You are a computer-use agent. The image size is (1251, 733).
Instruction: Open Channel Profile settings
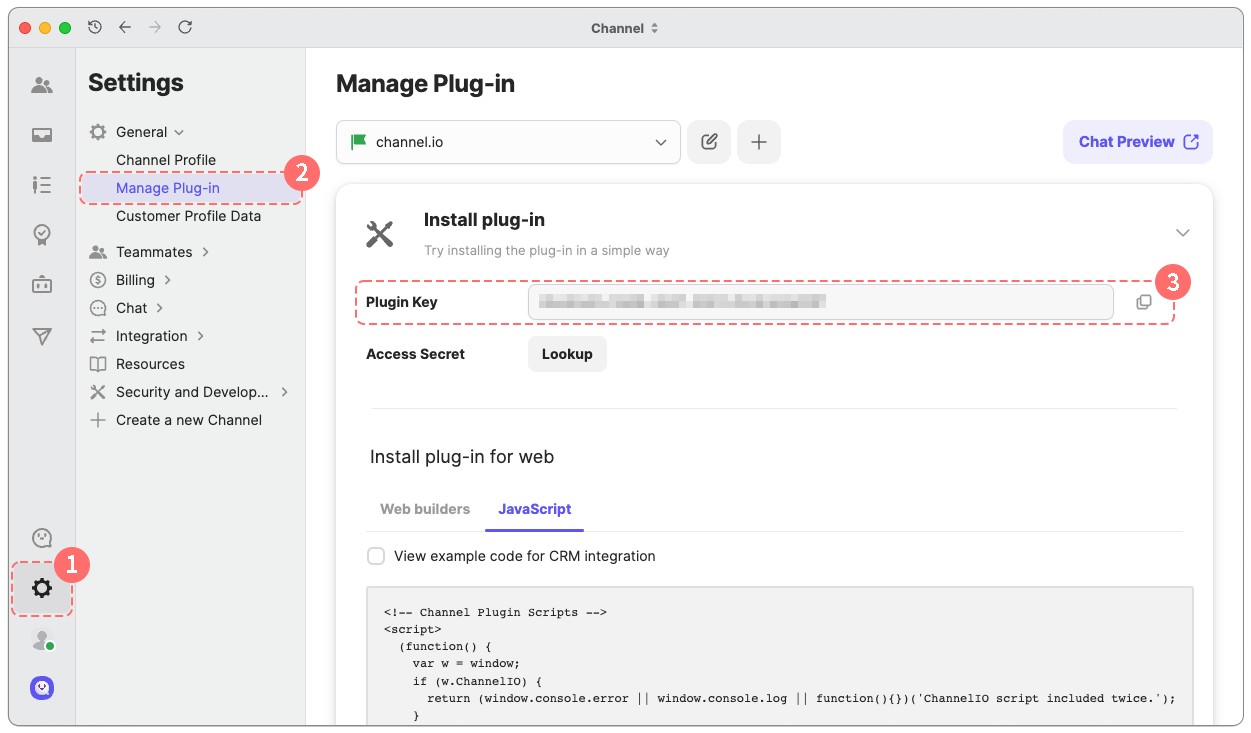[x=166, y=160]
